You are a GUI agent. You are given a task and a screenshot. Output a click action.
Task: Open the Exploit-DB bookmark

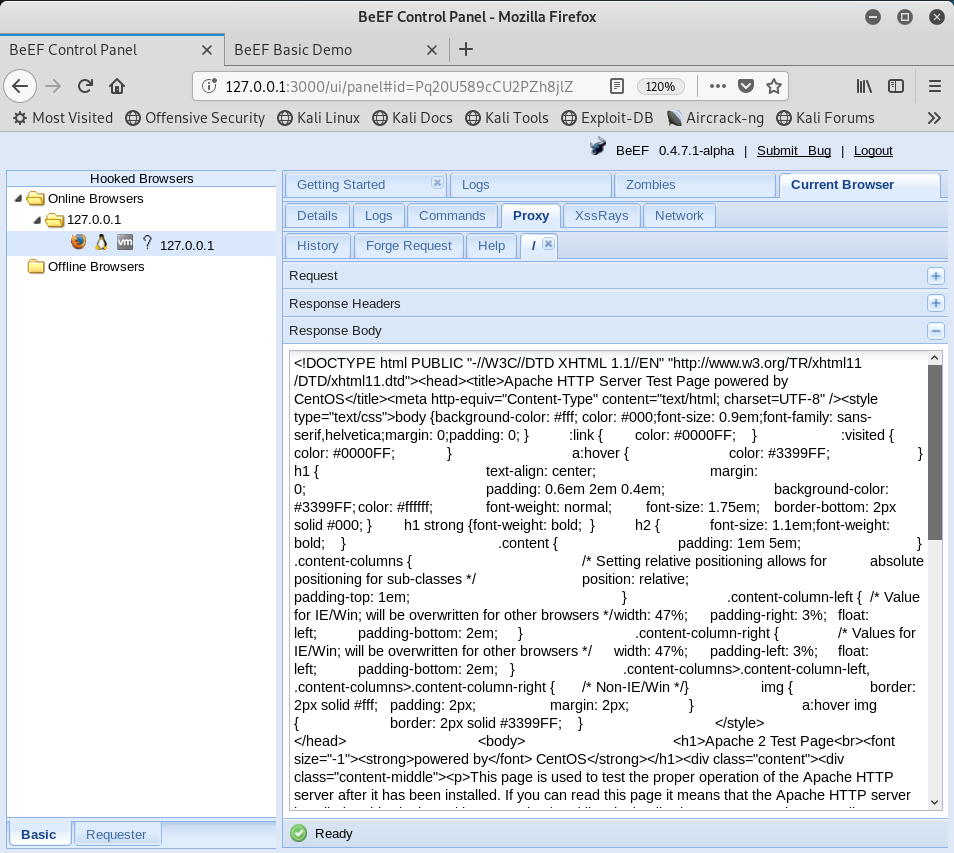click(607, 118)
